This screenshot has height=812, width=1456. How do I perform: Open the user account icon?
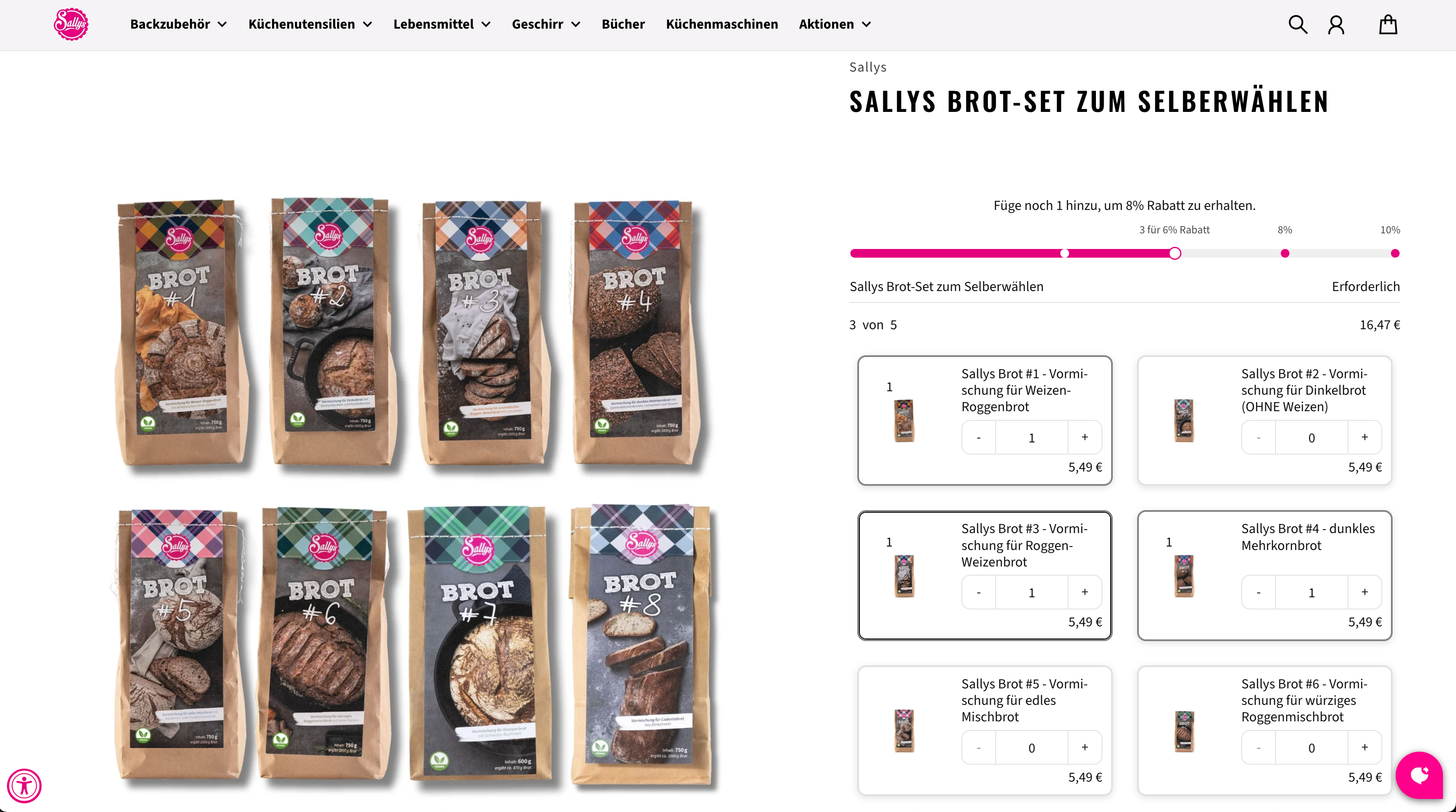click(x=1336, y=24)
